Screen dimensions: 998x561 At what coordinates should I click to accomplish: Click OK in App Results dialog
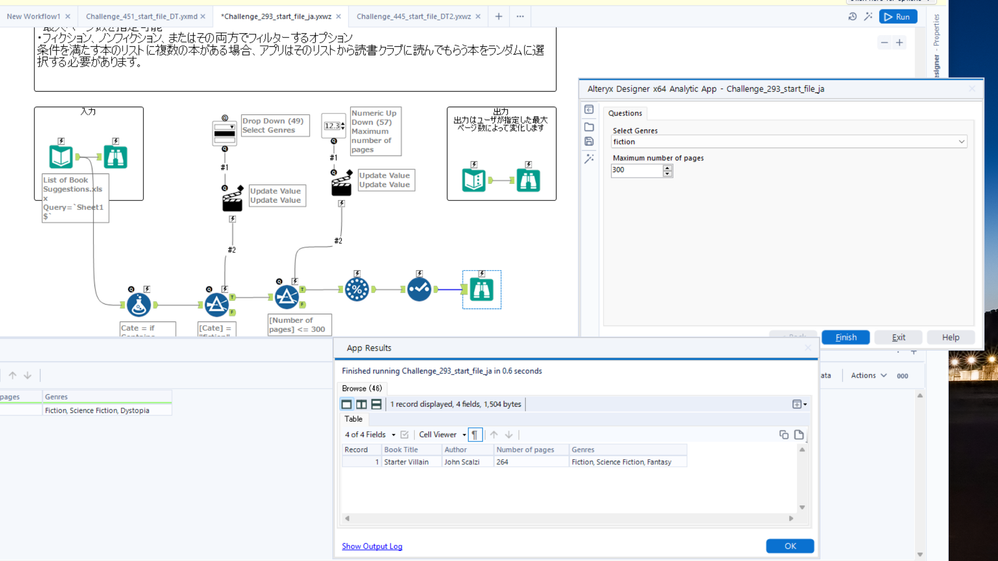pos(790,546)
